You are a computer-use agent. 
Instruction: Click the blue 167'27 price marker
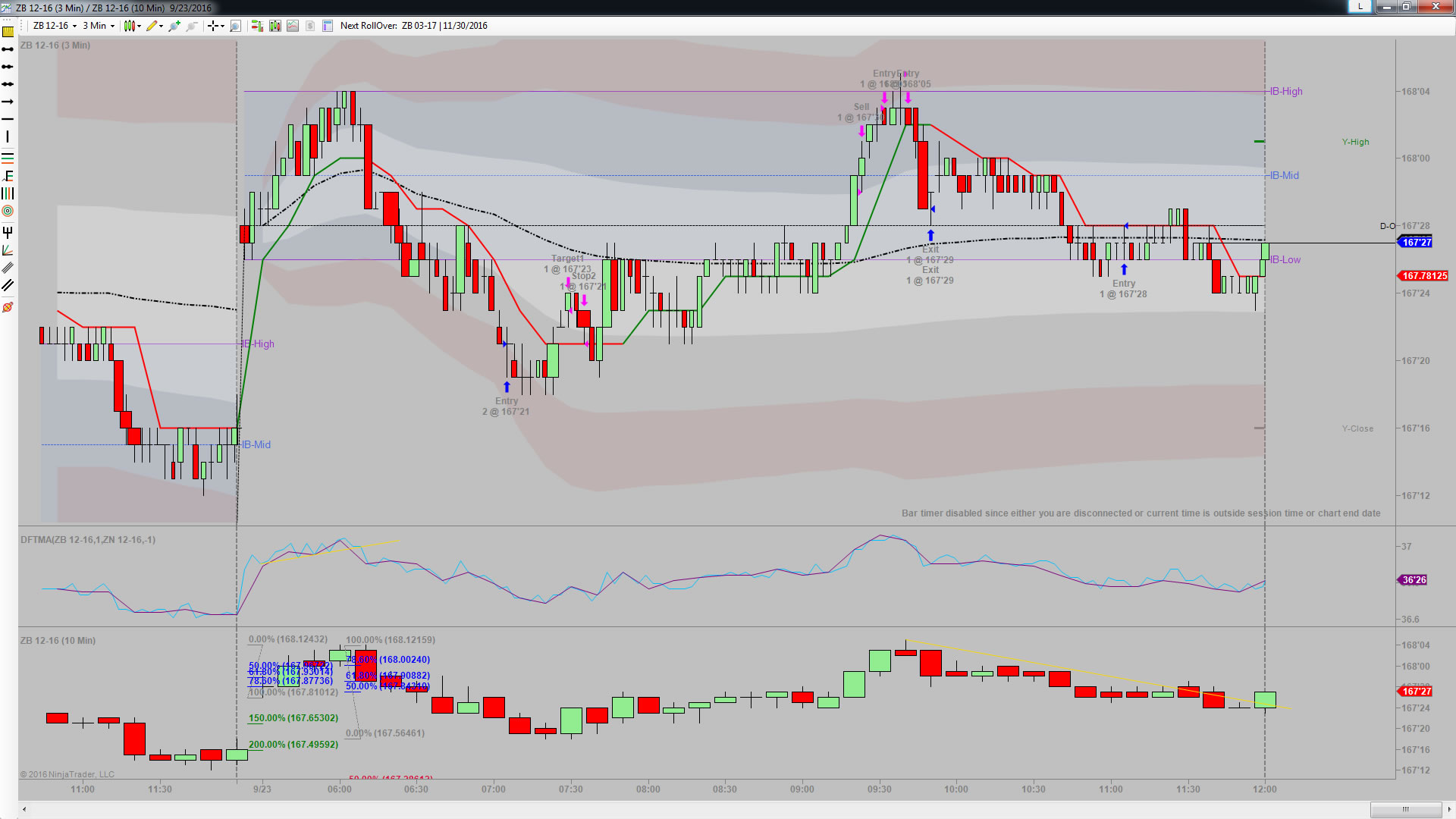[1415, 243]
